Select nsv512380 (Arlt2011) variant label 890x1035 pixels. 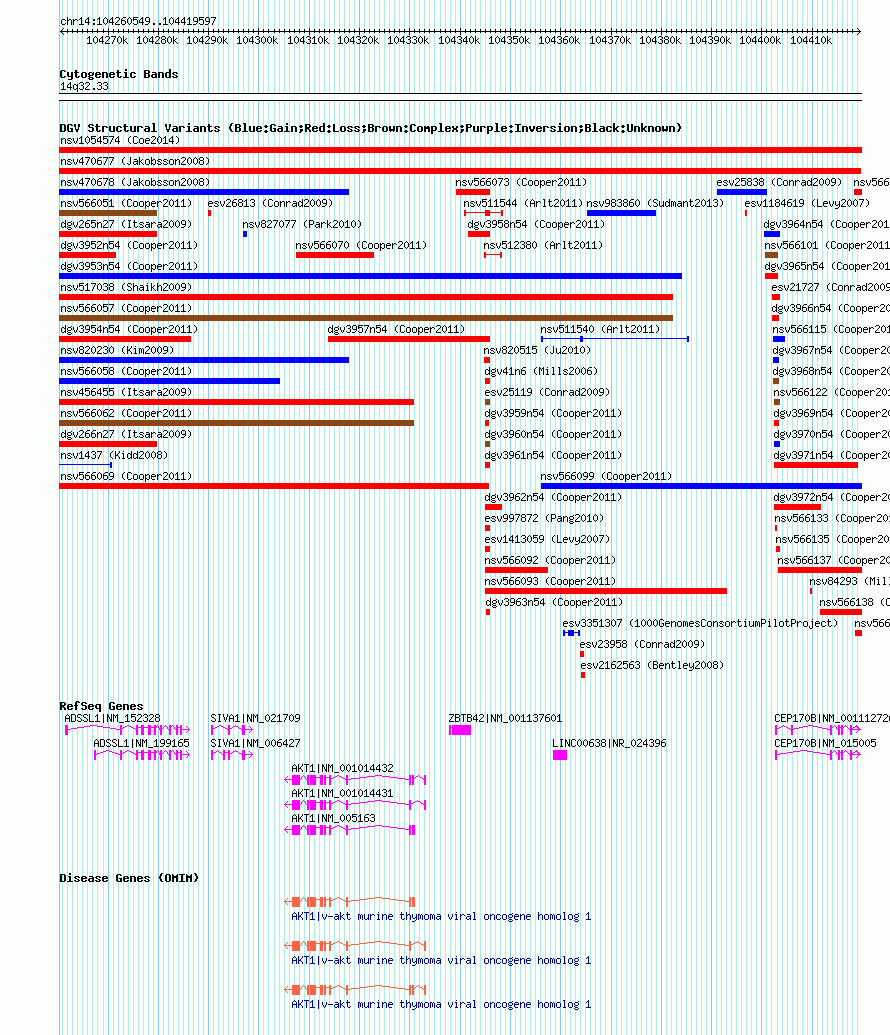pos(543,246)
